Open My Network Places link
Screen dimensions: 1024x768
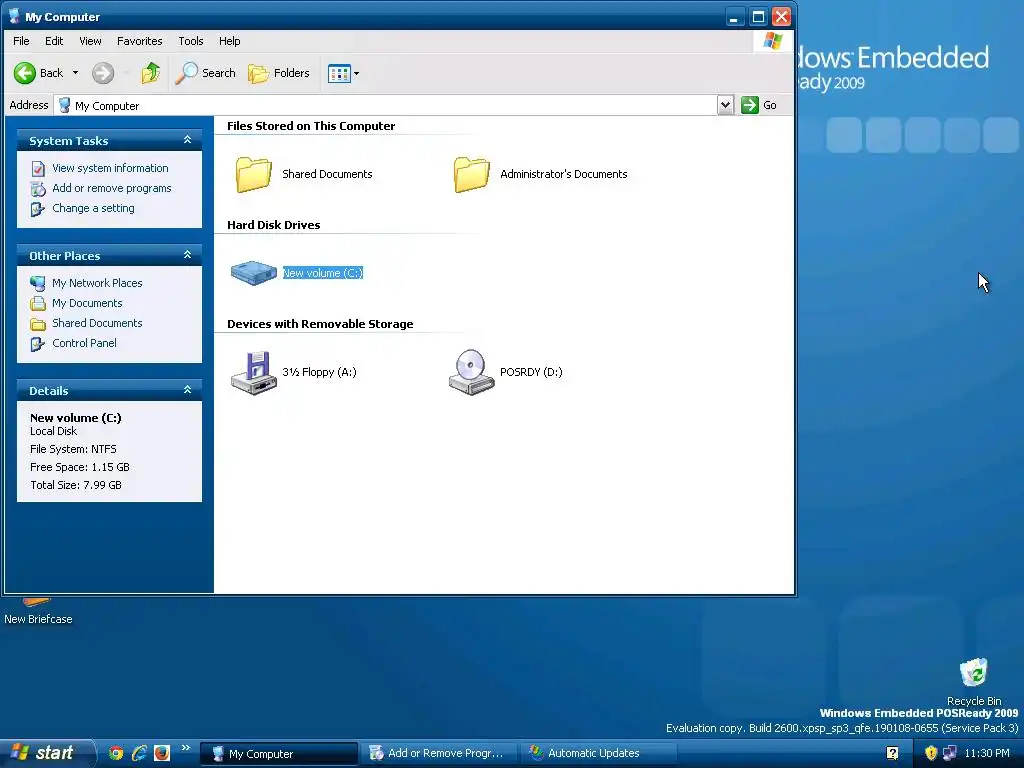[x=97, y=283]
